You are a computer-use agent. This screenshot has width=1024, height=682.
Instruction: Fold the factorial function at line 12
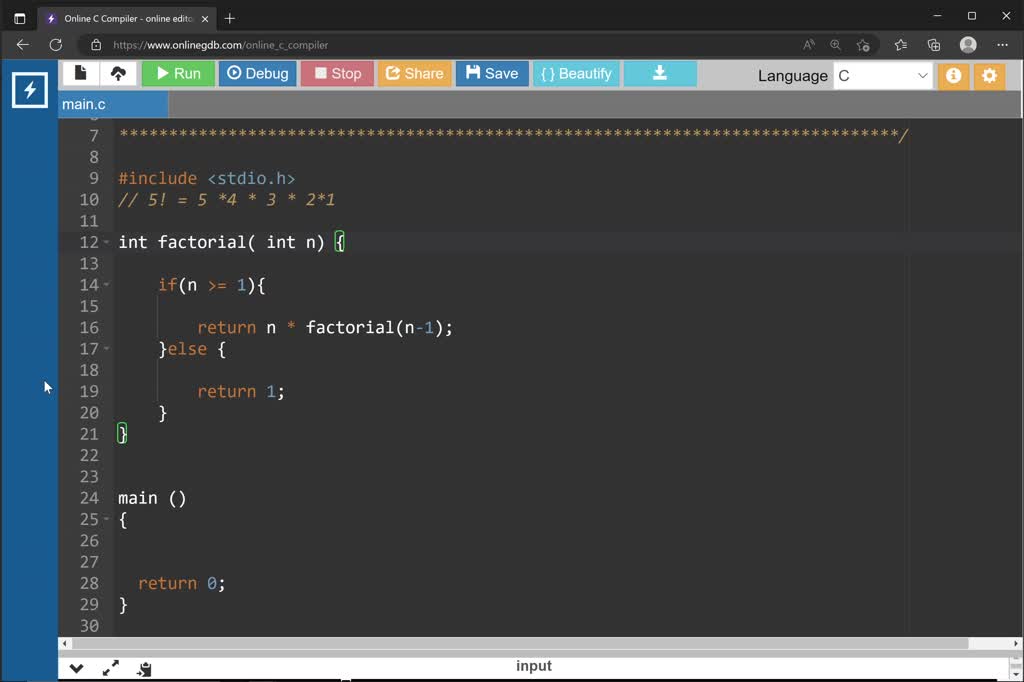pos(107,242)
